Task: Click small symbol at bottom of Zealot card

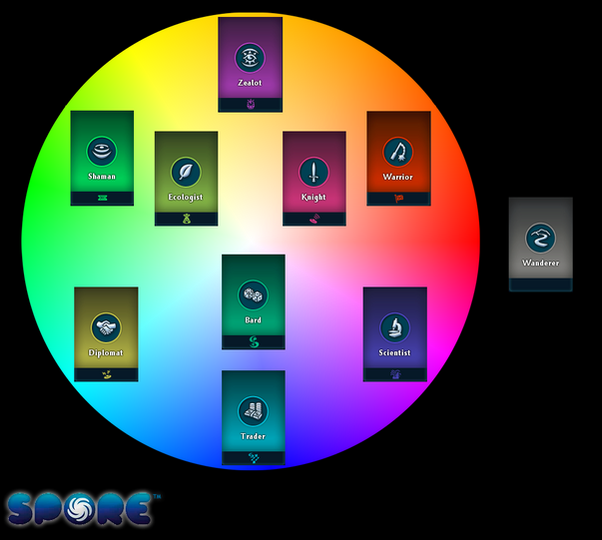Action: click(250, 104)
